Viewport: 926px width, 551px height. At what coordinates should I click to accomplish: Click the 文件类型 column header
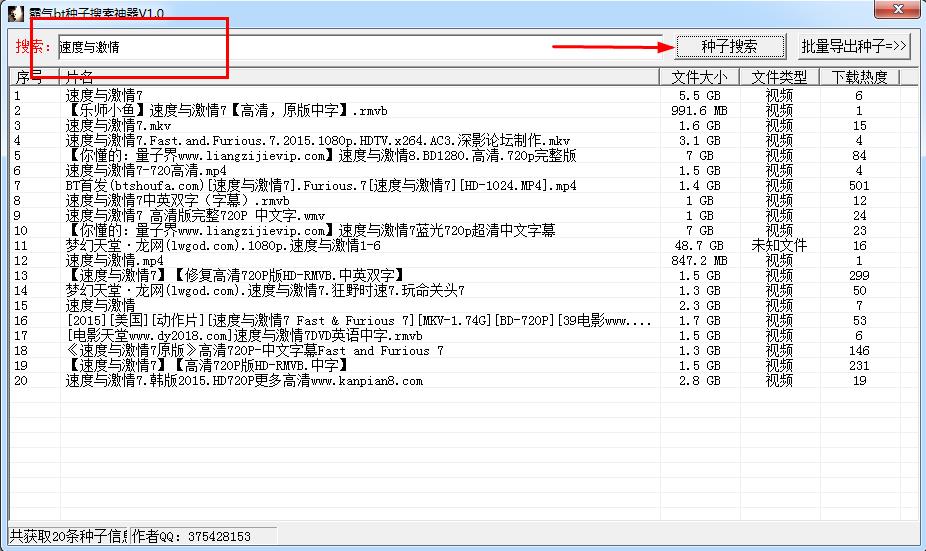779,77
